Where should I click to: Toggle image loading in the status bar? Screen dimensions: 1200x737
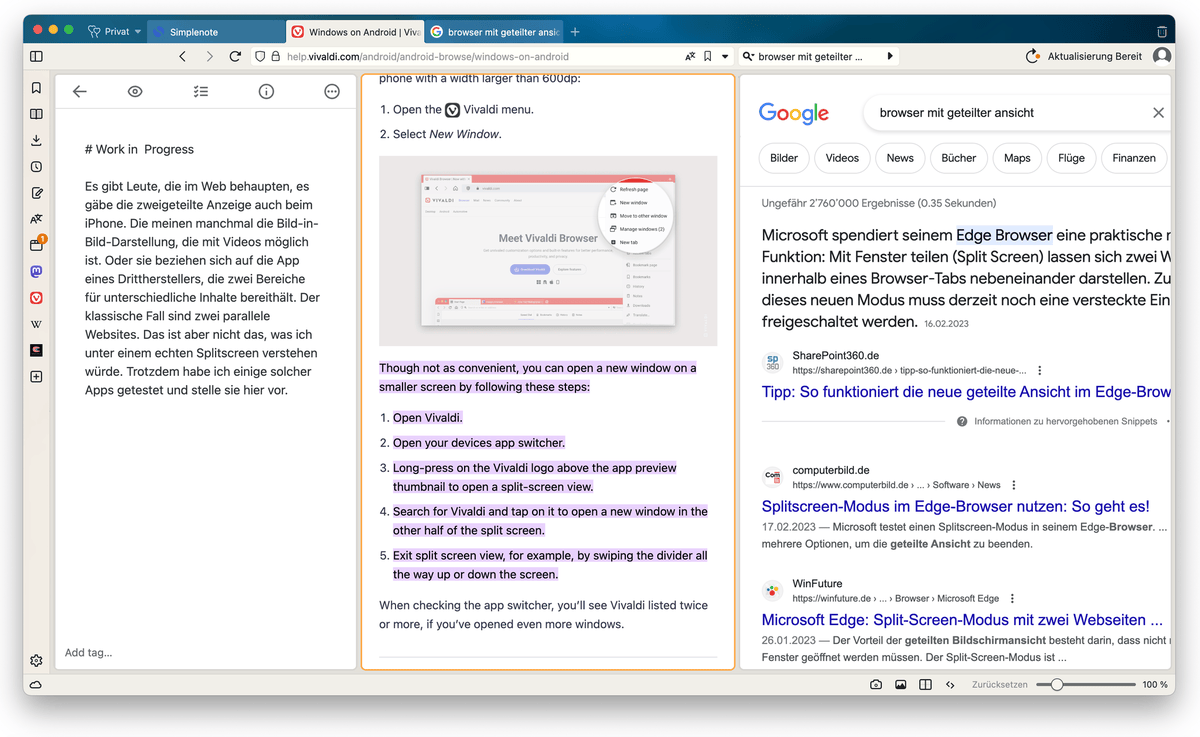click(900, 684)
